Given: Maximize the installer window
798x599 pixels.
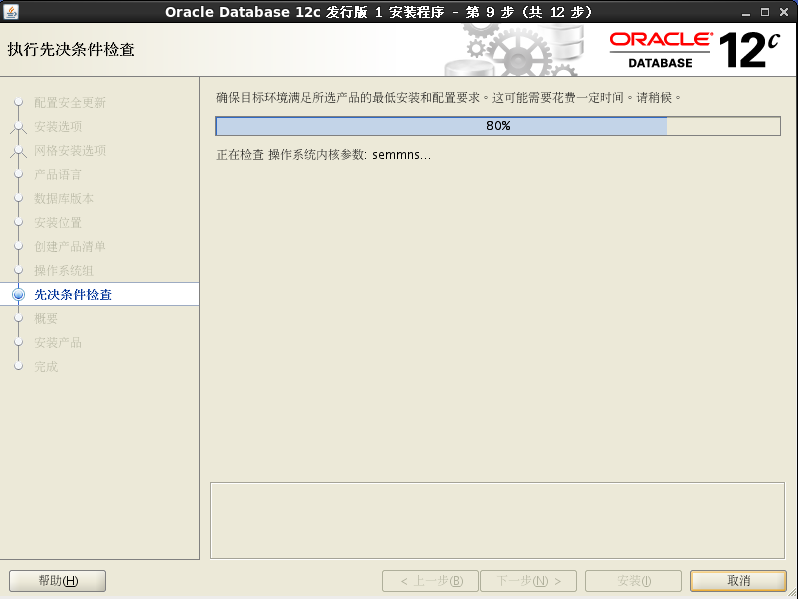Looking at the screenshot, I should tap(765, 12).
